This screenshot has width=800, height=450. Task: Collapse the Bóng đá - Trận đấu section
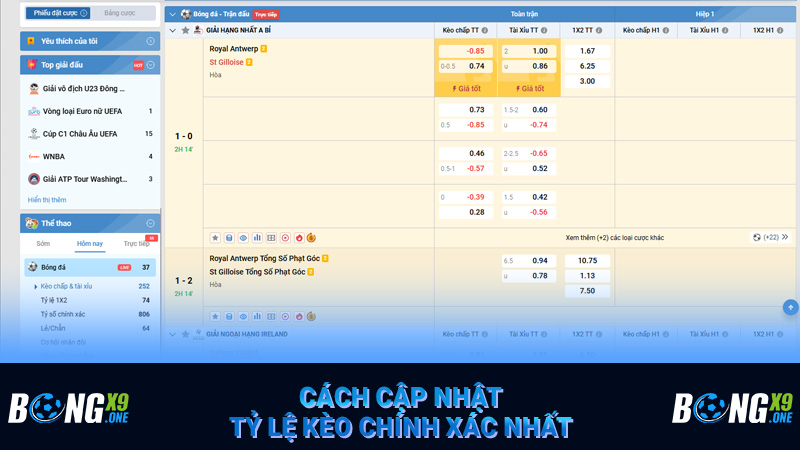(x=172, y=15)
